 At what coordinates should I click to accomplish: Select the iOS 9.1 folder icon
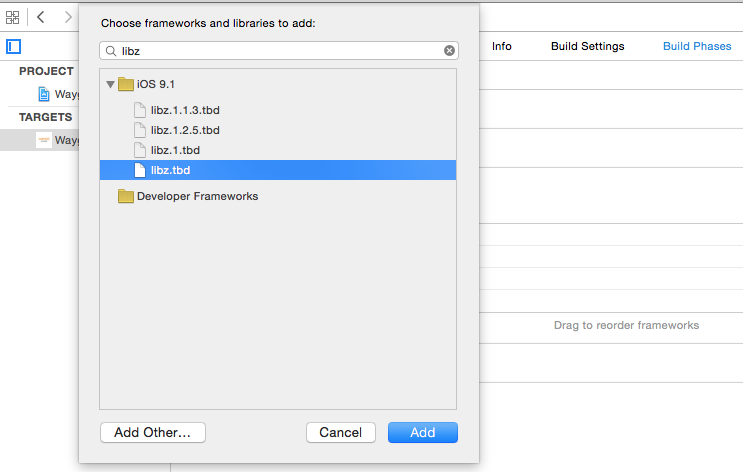[x=126, y=84]
